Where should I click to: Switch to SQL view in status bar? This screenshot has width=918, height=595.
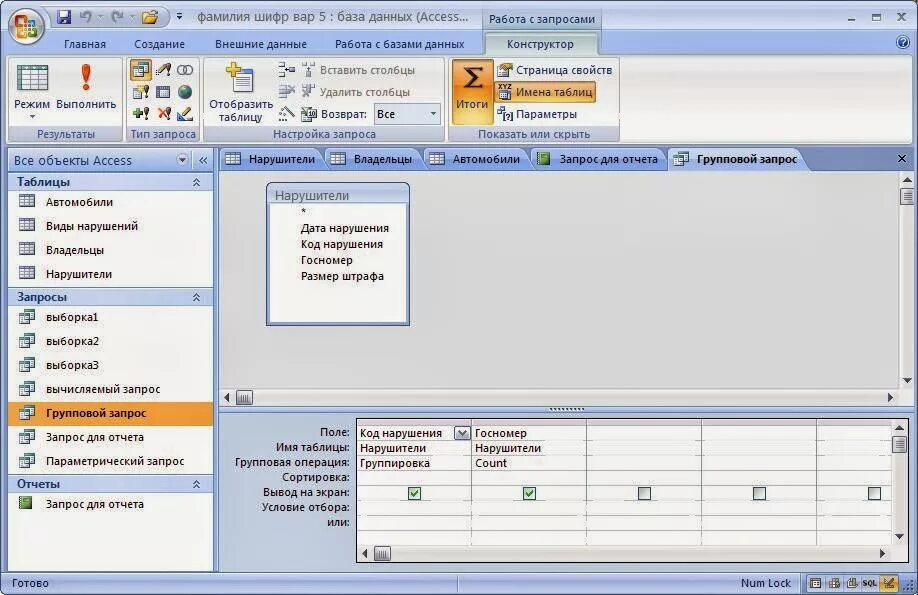click(x=869, y=583)
